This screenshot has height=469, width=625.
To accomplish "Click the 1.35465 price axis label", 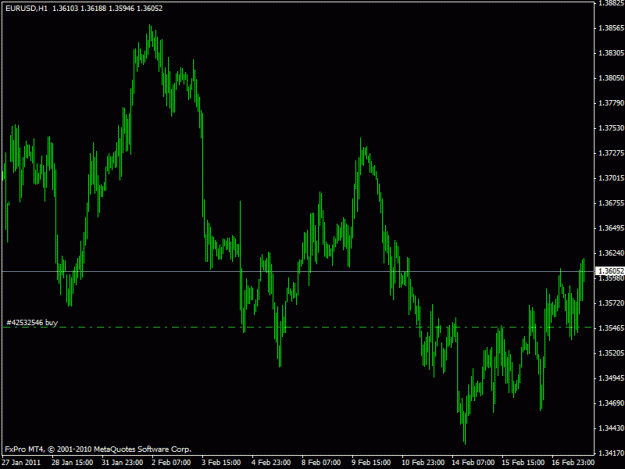I will click(x=611, y=328).
